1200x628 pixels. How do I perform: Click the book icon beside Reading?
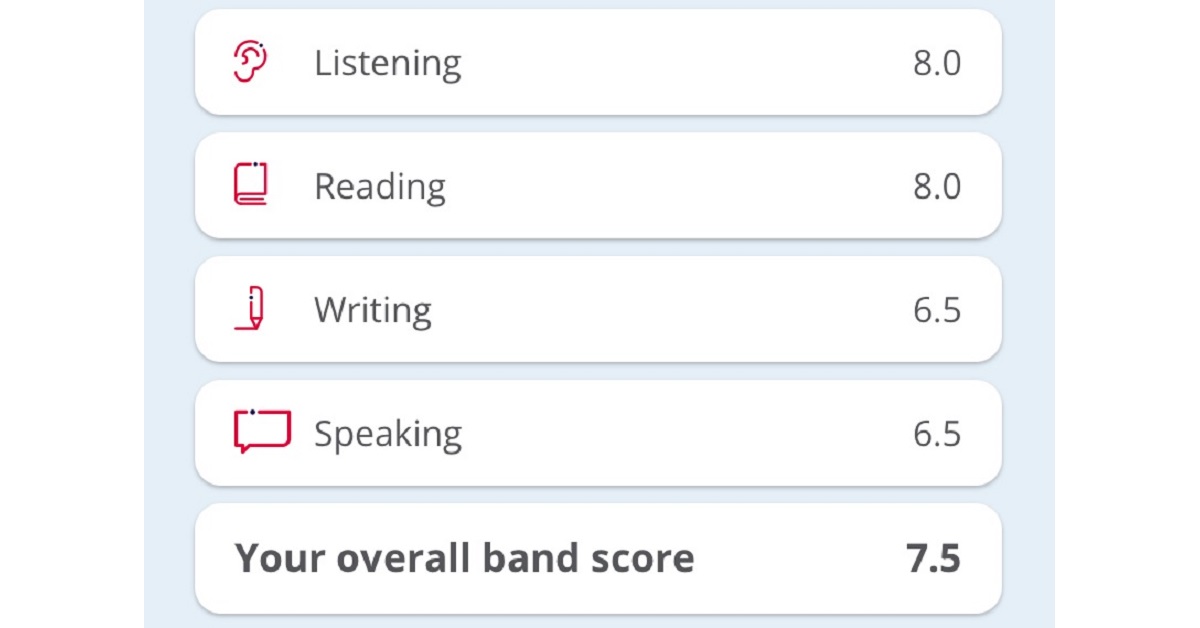(x=250, y=185)
